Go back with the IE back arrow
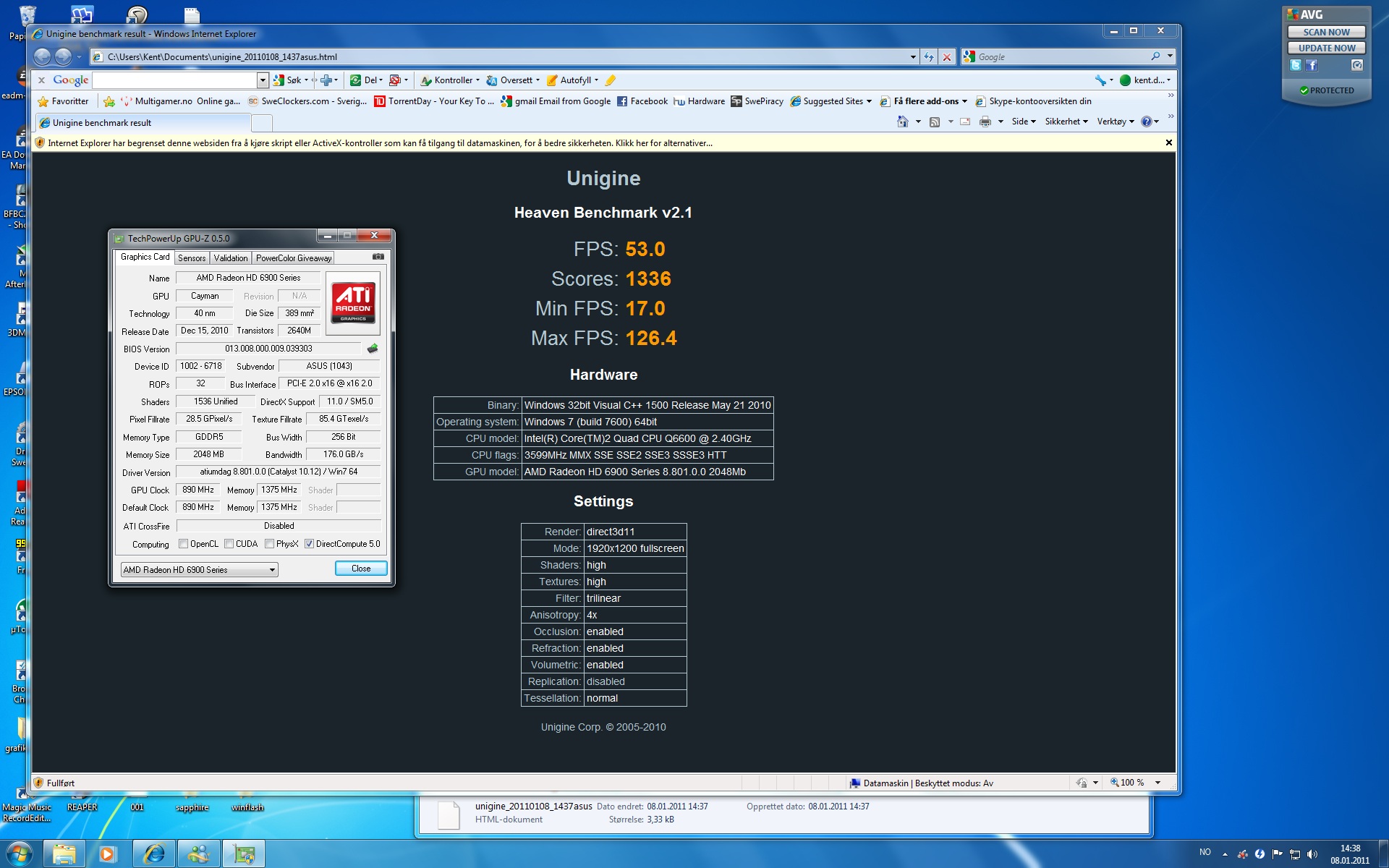The image size is (1389, 868). 43,56
